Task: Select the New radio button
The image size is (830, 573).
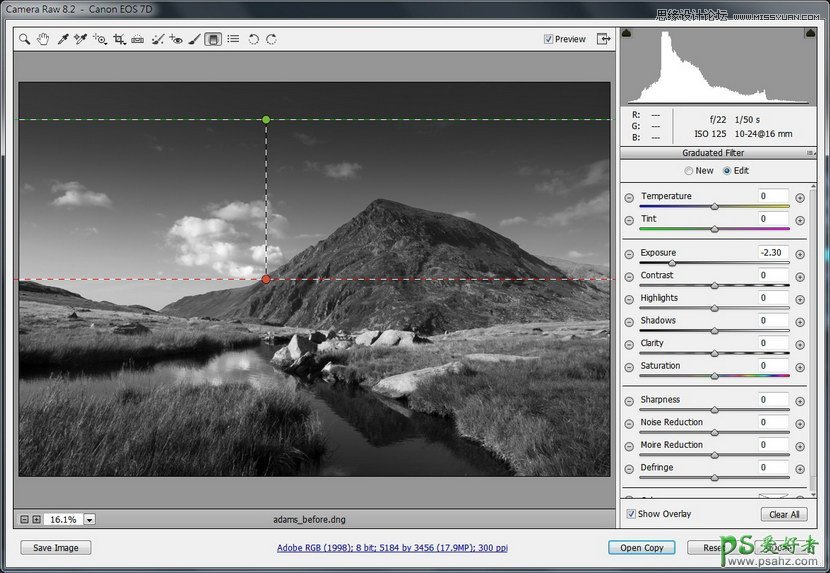Action: click(689, 171)
